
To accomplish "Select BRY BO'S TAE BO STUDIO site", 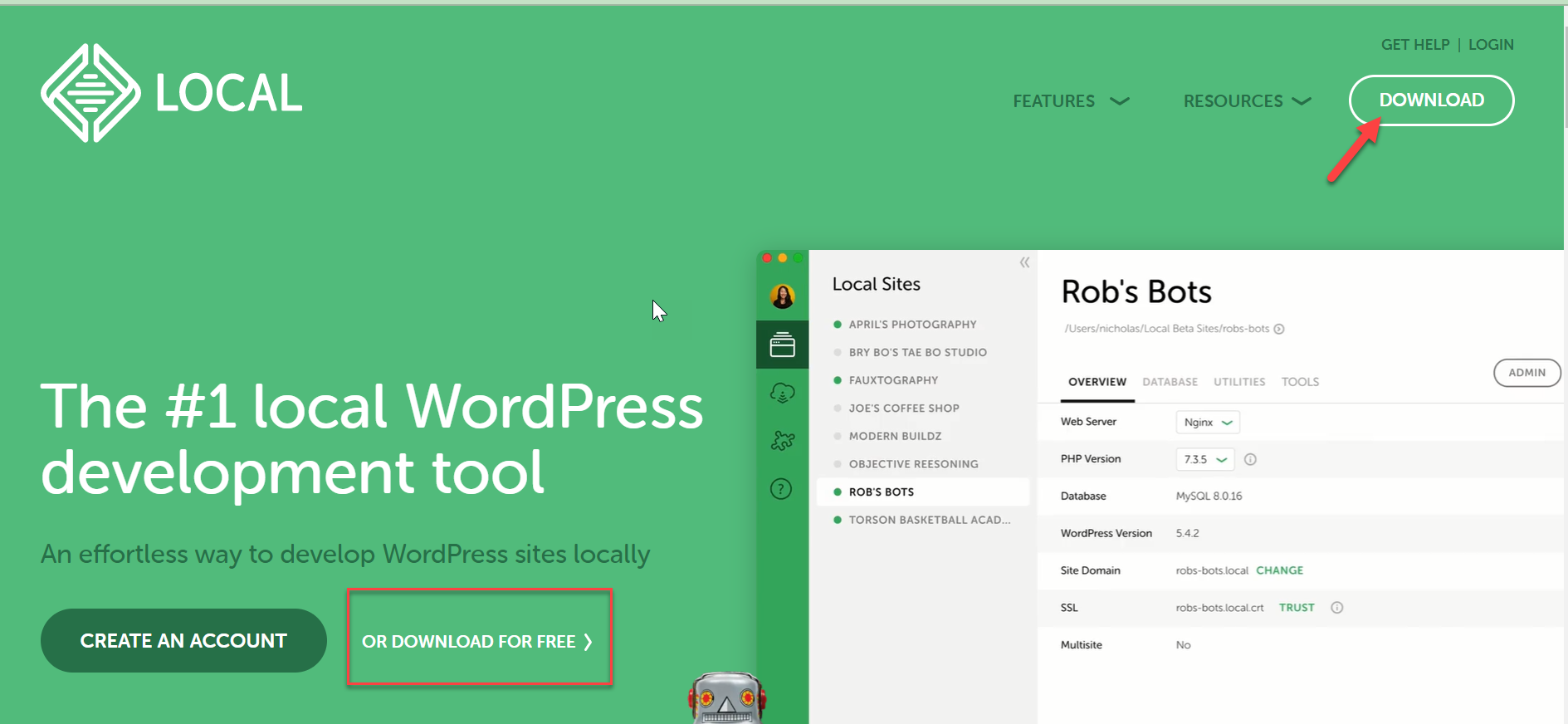I will point(917,353).
